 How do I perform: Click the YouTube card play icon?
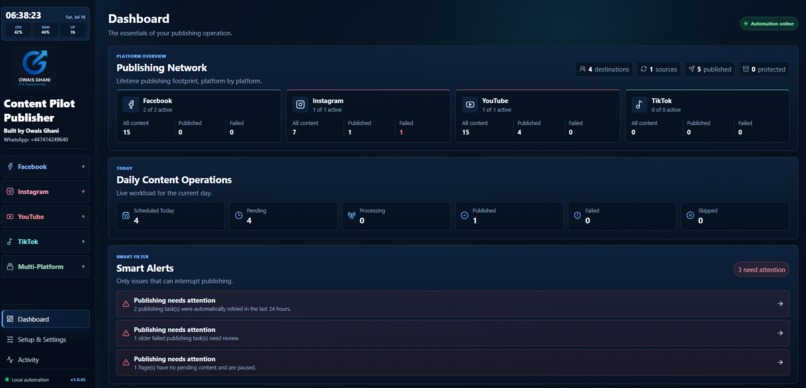click(x=470, y=105)
